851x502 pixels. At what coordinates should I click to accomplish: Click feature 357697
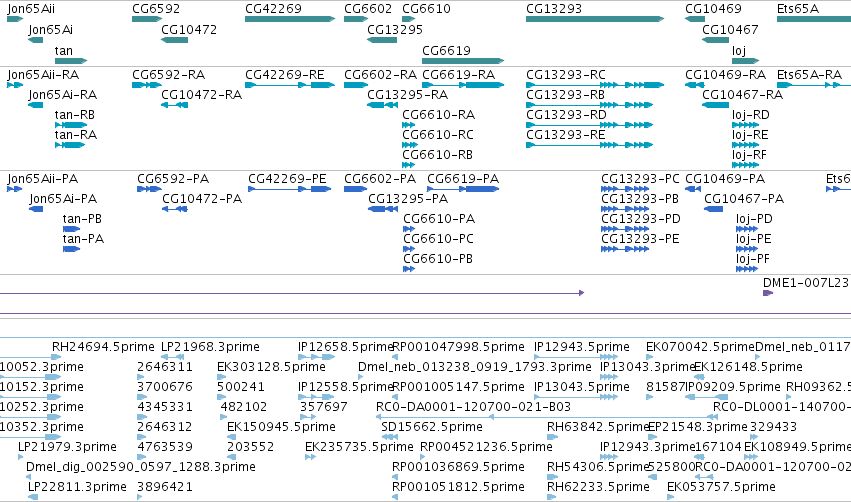323,407
